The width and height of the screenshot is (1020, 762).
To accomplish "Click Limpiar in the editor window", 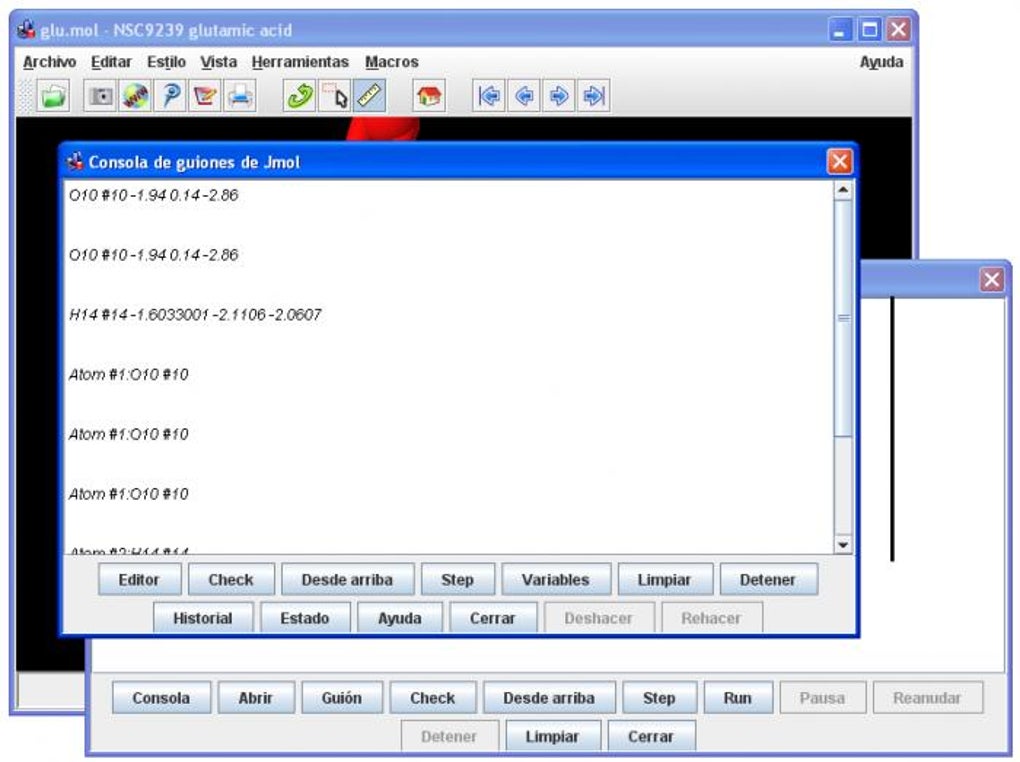I will click(552, 736).
